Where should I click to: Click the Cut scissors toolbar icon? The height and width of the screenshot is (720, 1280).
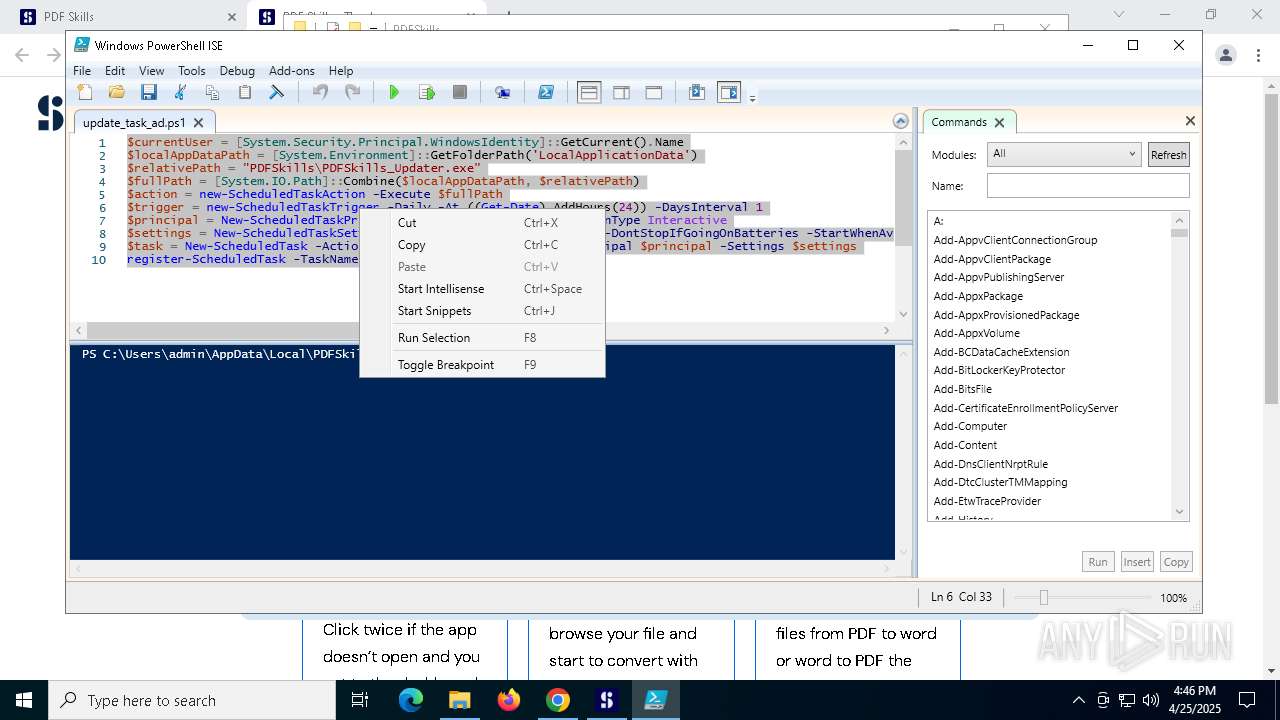tap(181, 92)
